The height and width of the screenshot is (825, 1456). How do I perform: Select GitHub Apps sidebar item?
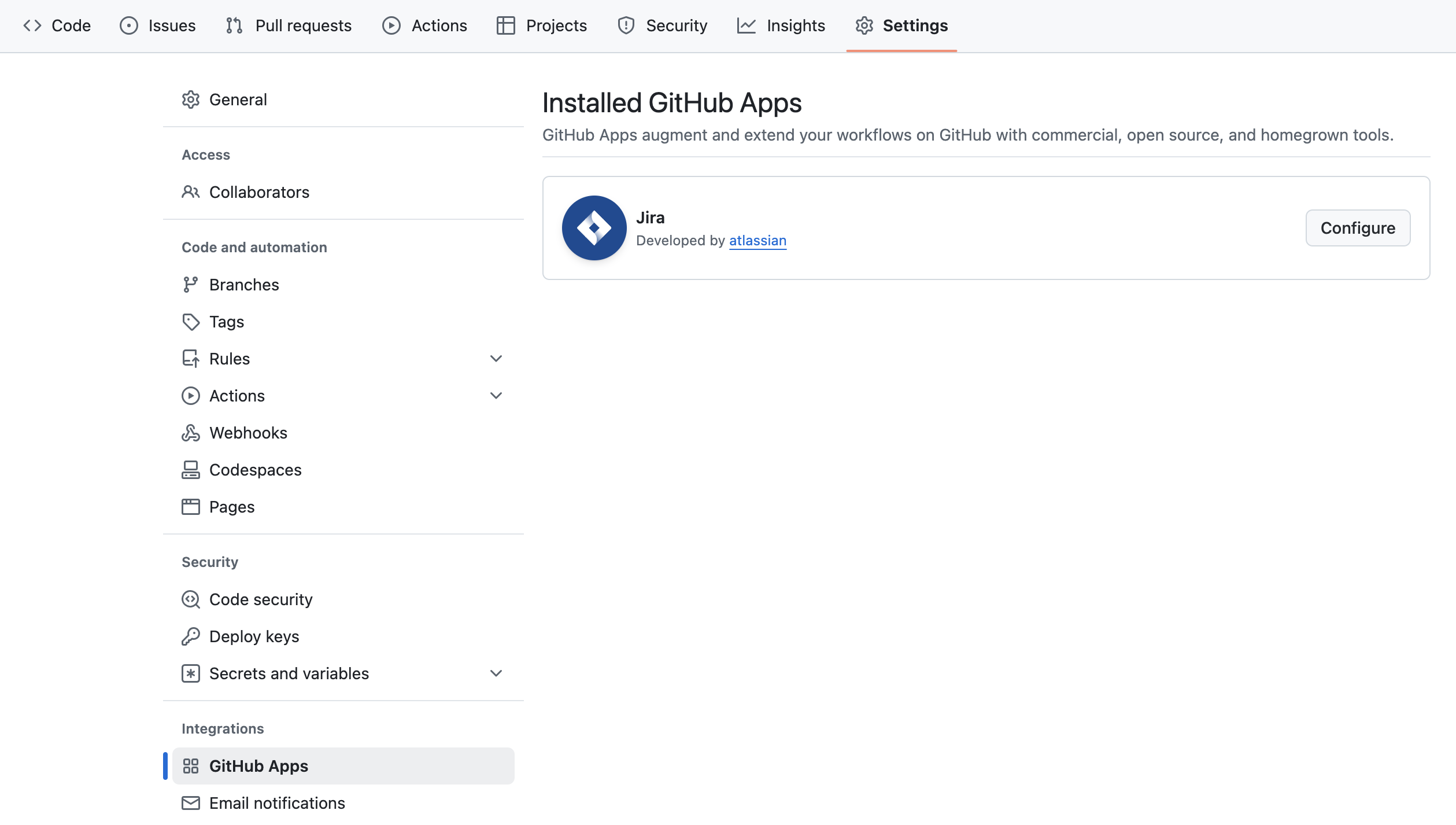(343, 766)
